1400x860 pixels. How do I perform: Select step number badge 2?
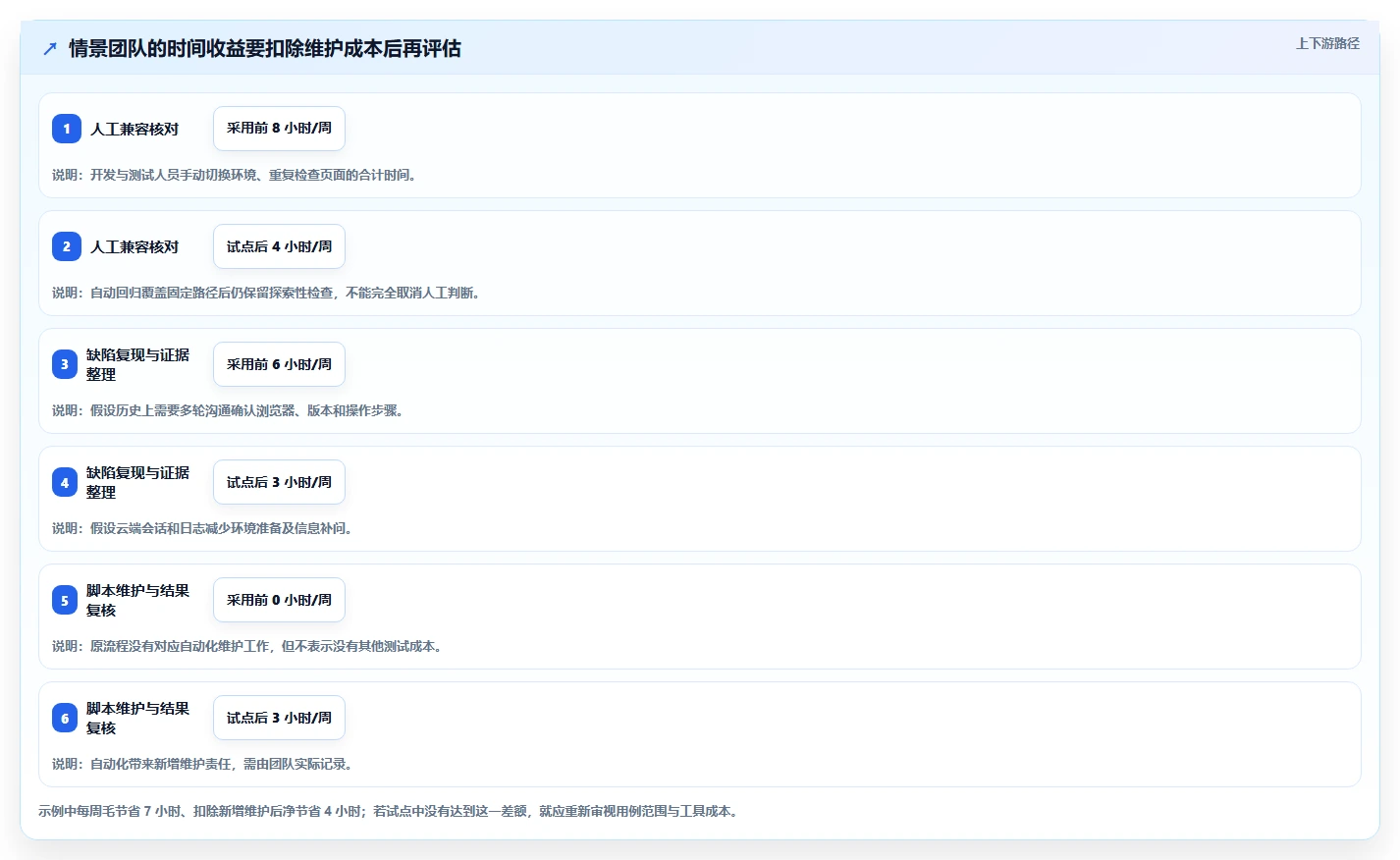[67, 246]
